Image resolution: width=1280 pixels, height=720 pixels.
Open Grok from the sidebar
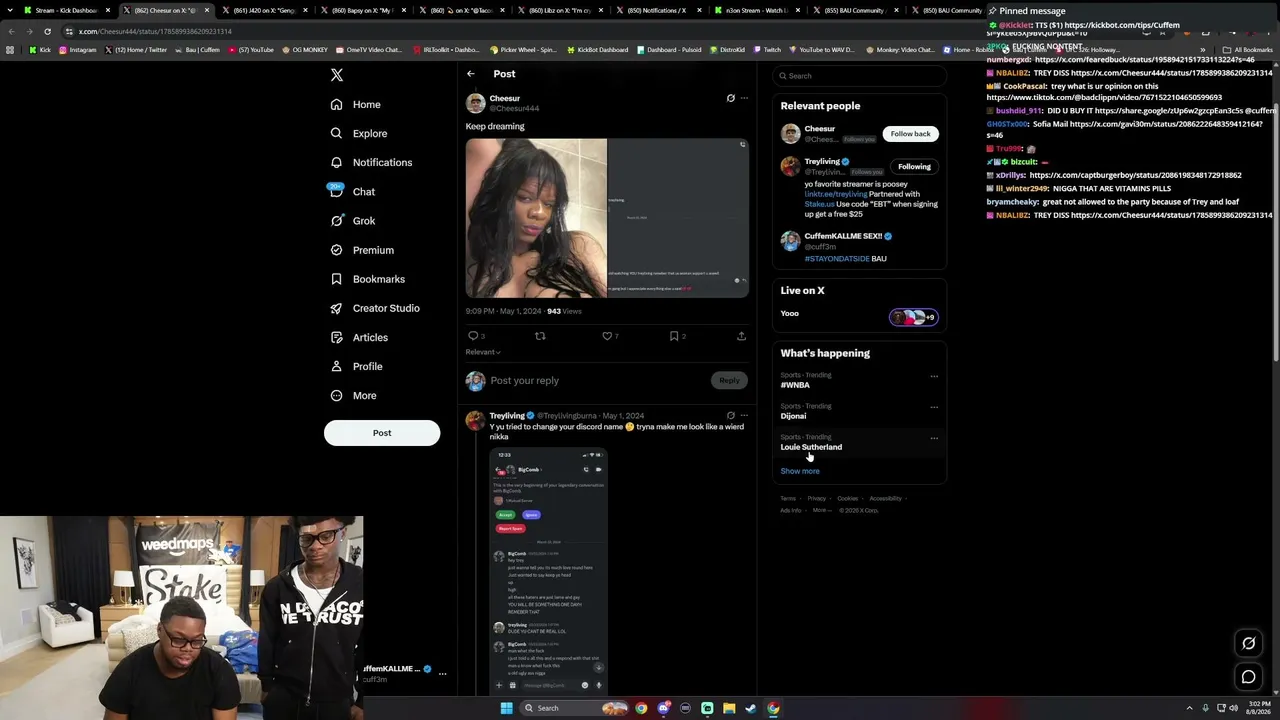[x=352, y=221]
